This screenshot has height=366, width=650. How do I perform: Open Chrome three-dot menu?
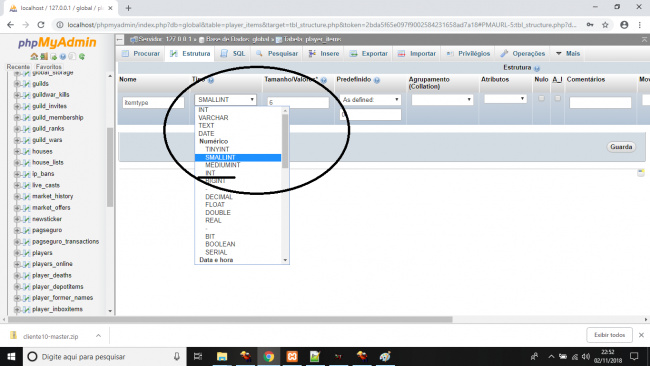(x=640, y=25)
